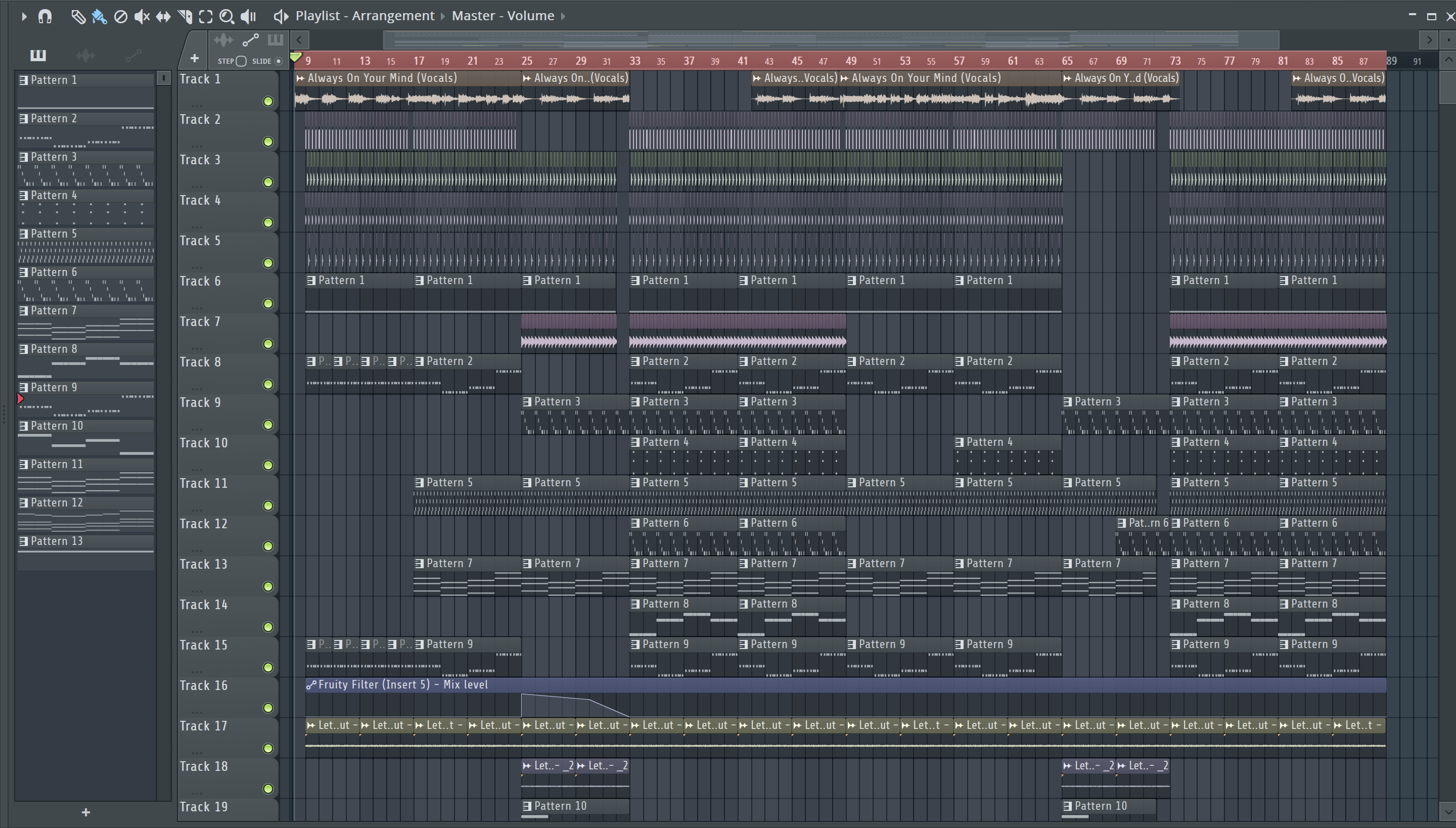Image resolution: width=1456 pixels, height=828 pixels.
Task: Click the pattern clip focus icon
Action: [275, 39]
